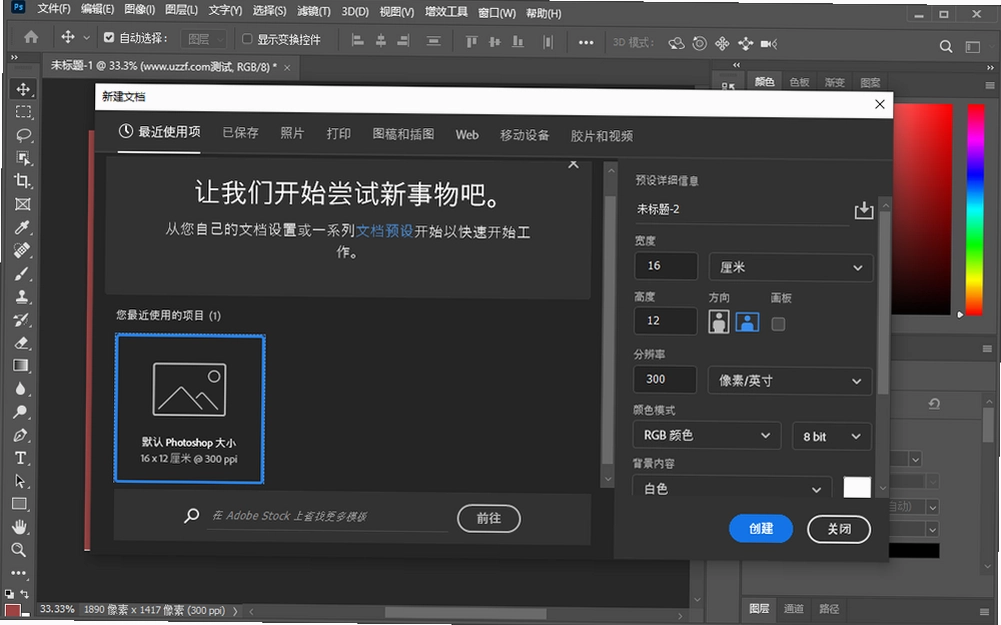Click the 宽度 width input field
This screenshot has height=625, width=1001.
click(666, 266)
